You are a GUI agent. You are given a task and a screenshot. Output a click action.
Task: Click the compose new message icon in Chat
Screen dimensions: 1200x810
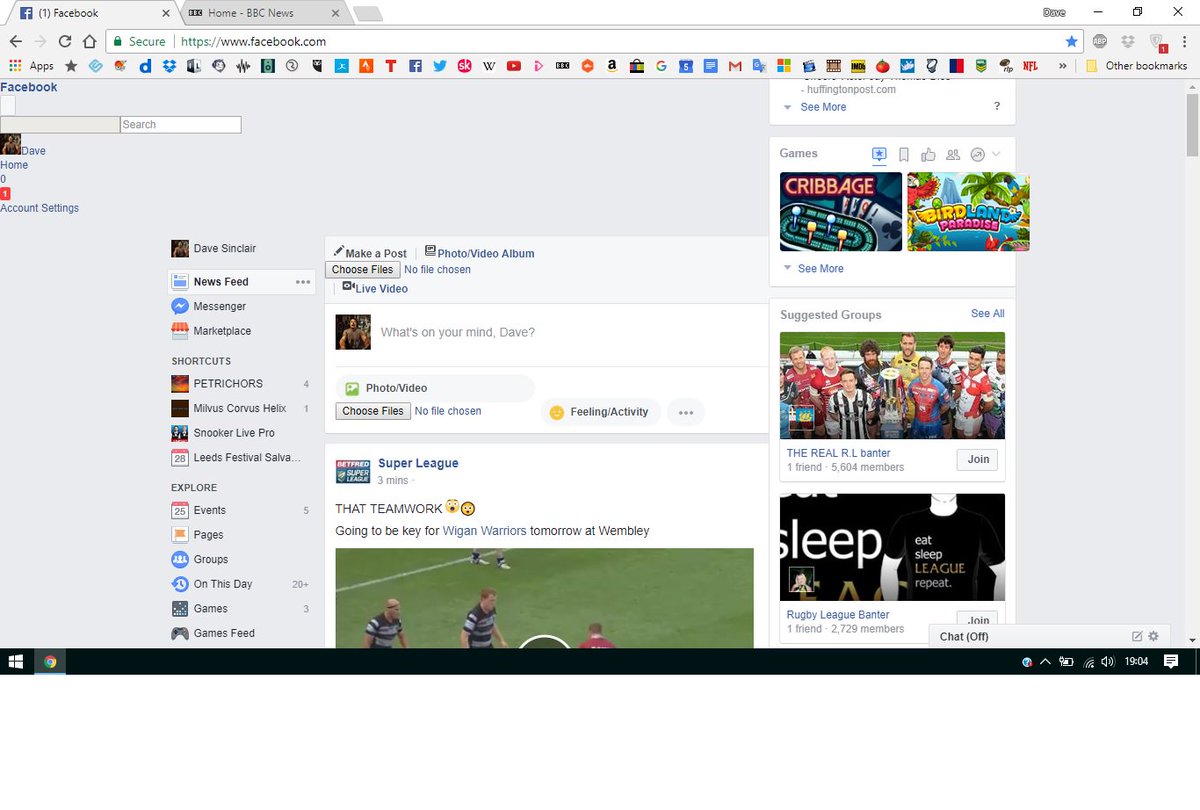tap(1137, 636)
